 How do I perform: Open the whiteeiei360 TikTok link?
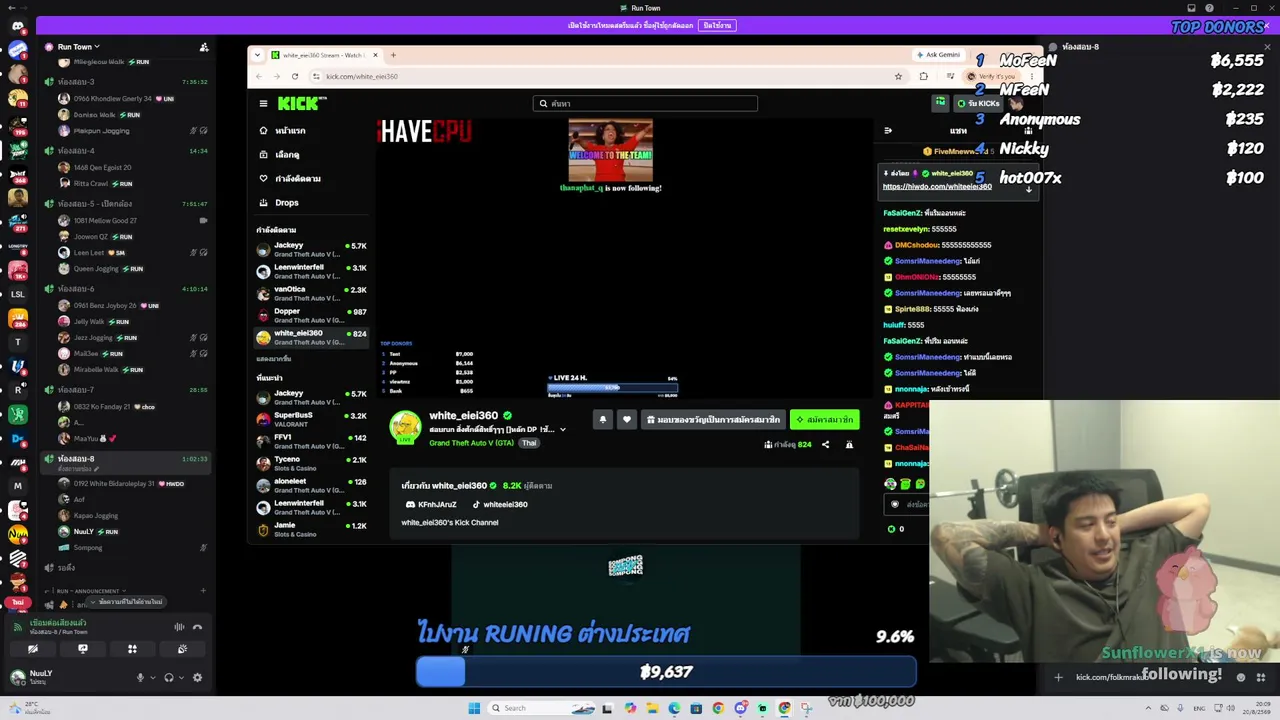[500, 504]
